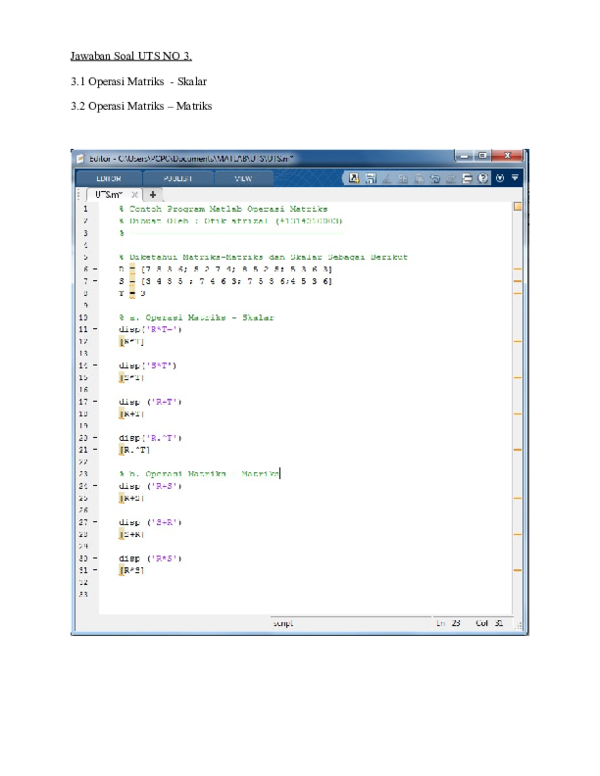600x776 pixels.
Task: Jump to the warning marker for line 7
Action: pos(517,281)
